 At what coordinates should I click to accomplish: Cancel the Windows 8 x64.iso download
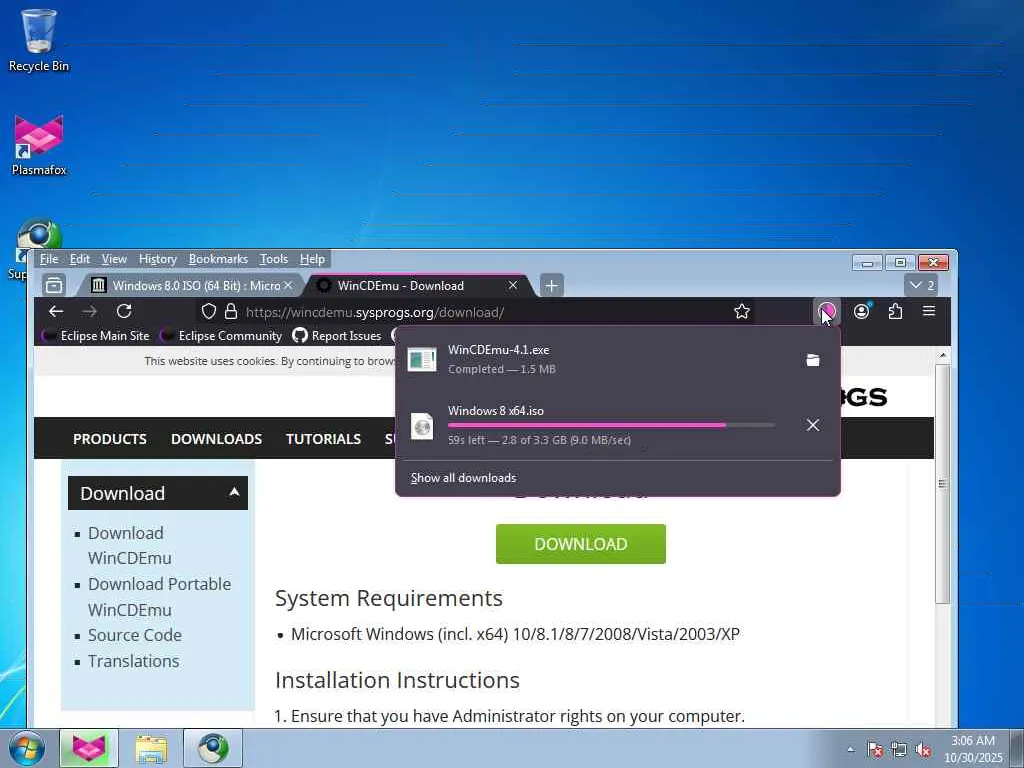point(812,425)
